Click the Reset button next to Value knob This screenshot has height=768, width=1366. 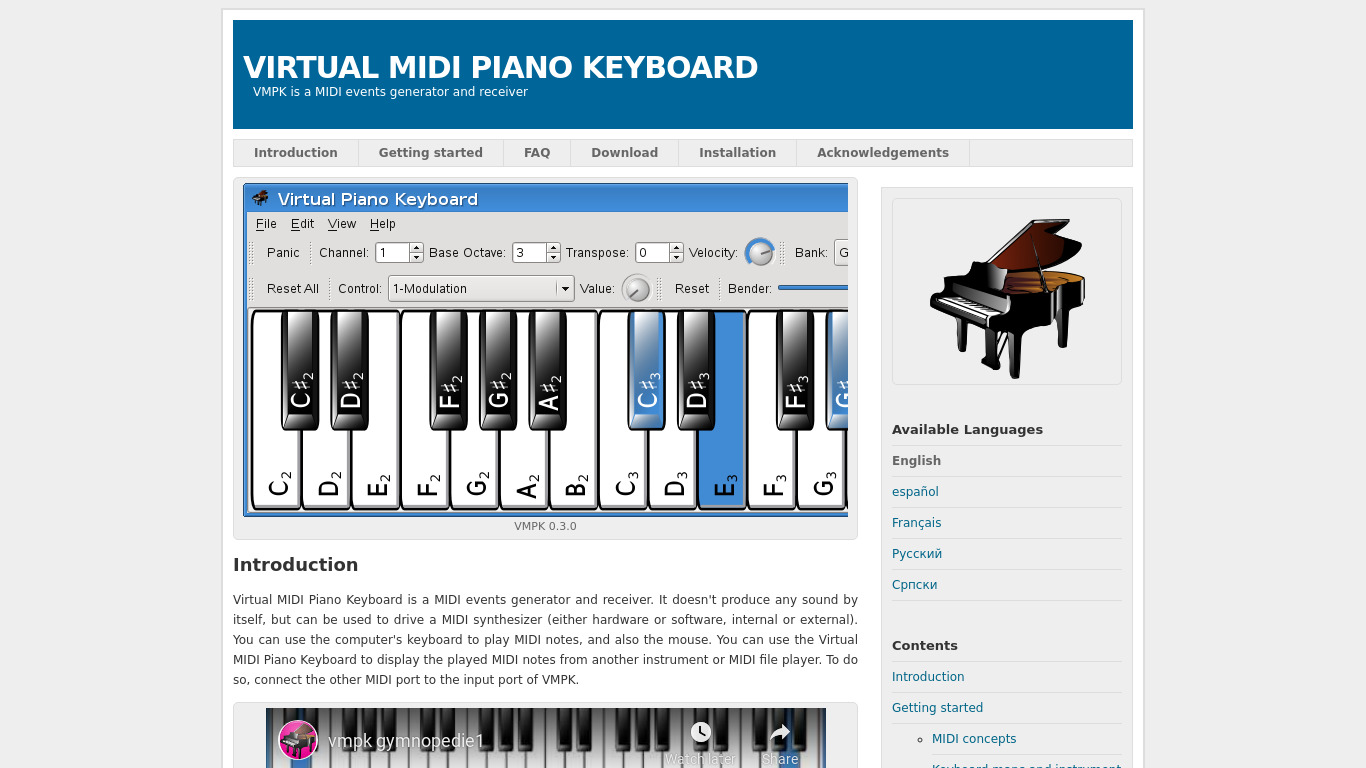click(x=692, y=289)
